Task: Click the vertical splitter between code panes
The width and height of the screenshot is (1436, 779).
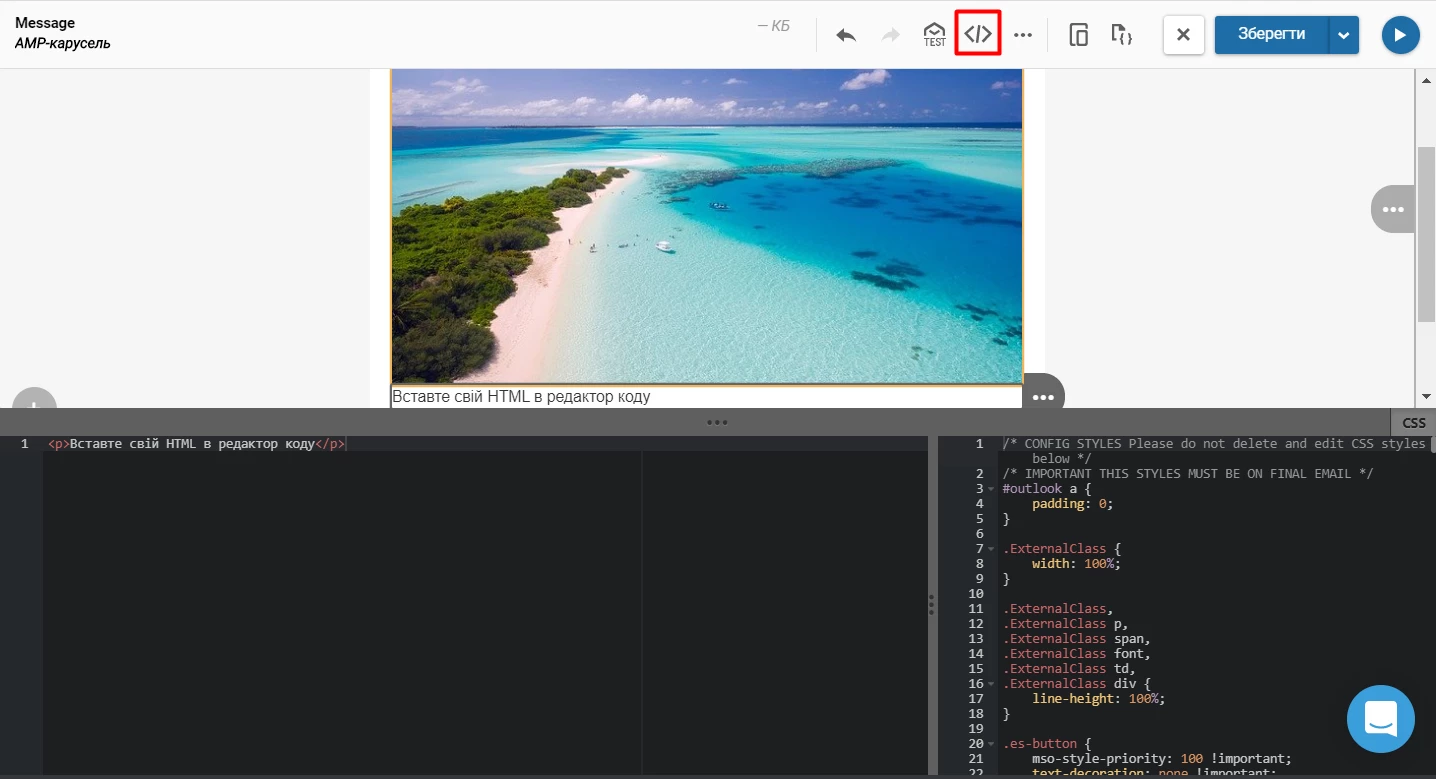Action: coord(931,604)
